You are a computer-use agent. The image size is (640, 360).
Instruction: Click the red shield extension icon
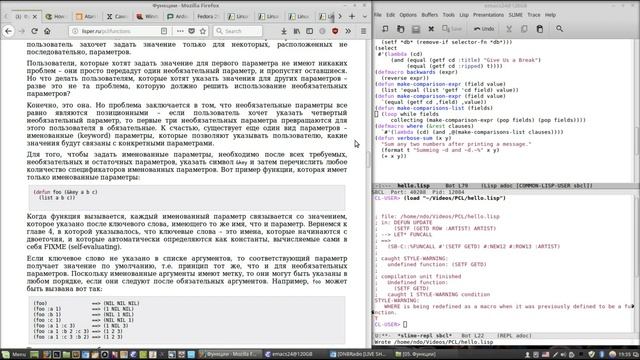point(335,31)
